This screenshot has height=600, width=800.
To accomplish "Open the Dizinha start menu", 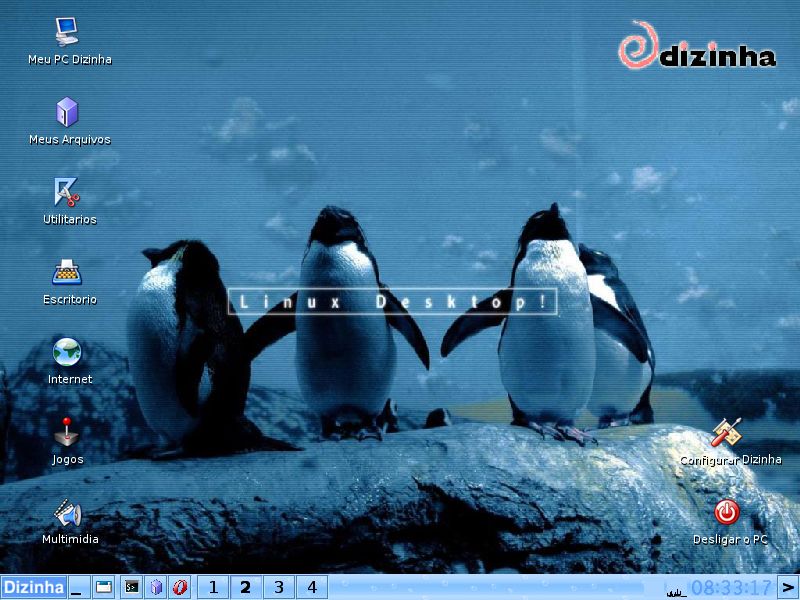I will tap(32, 587).
